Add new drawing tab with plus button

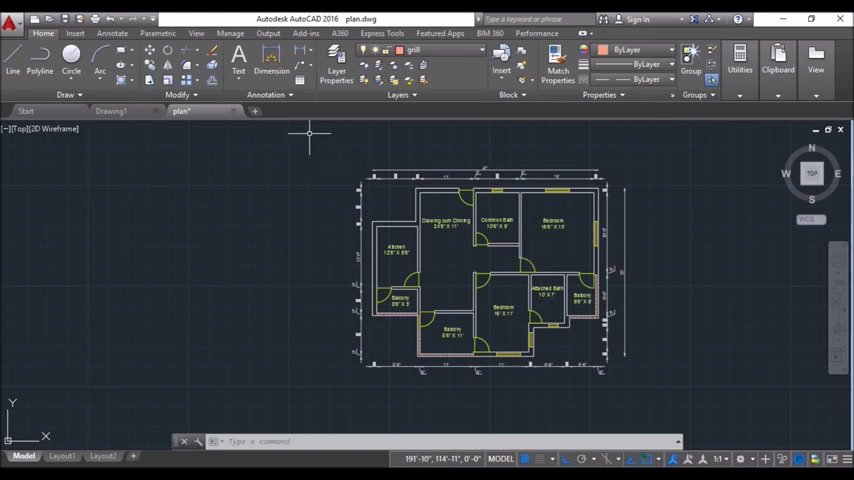(255, 111)
